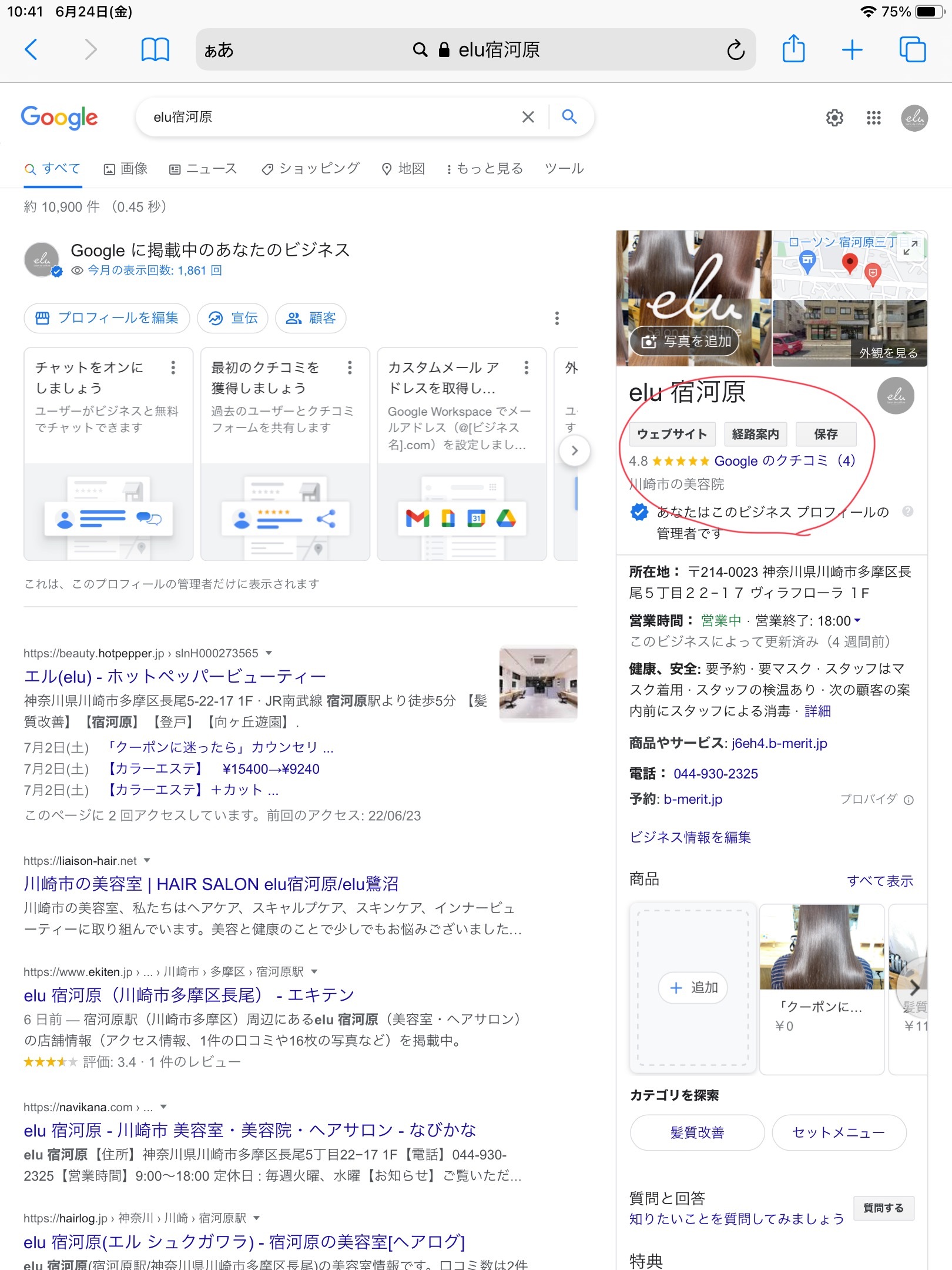Viewport: 952px width, 1270px height.
Task: Expand liaison-hair.net URL dropdown arrow
Action: (x=147, y=860)
